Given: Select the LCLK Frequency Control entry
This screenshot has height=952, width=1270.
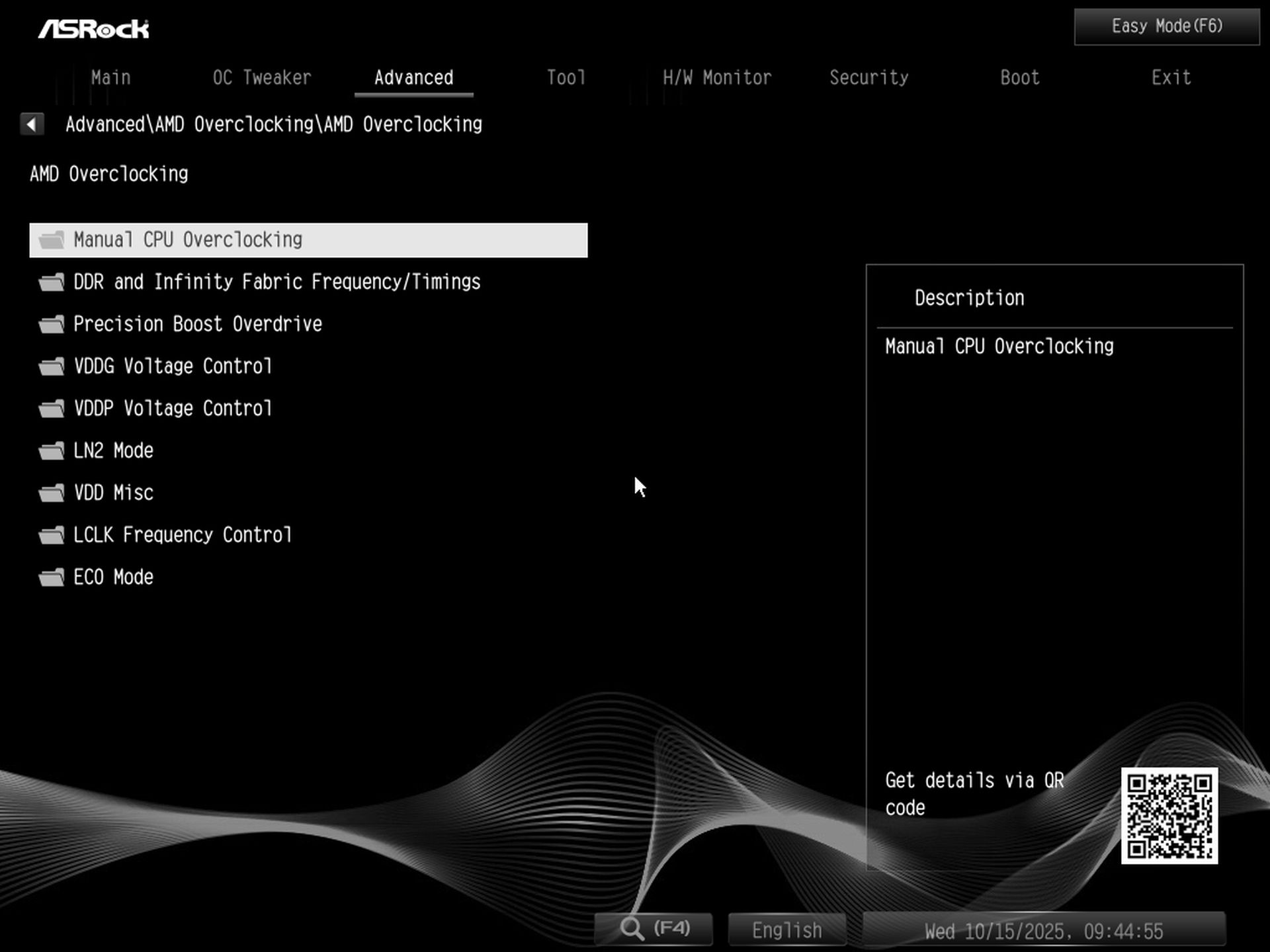Looking at the screenshot, I should 183,535.
